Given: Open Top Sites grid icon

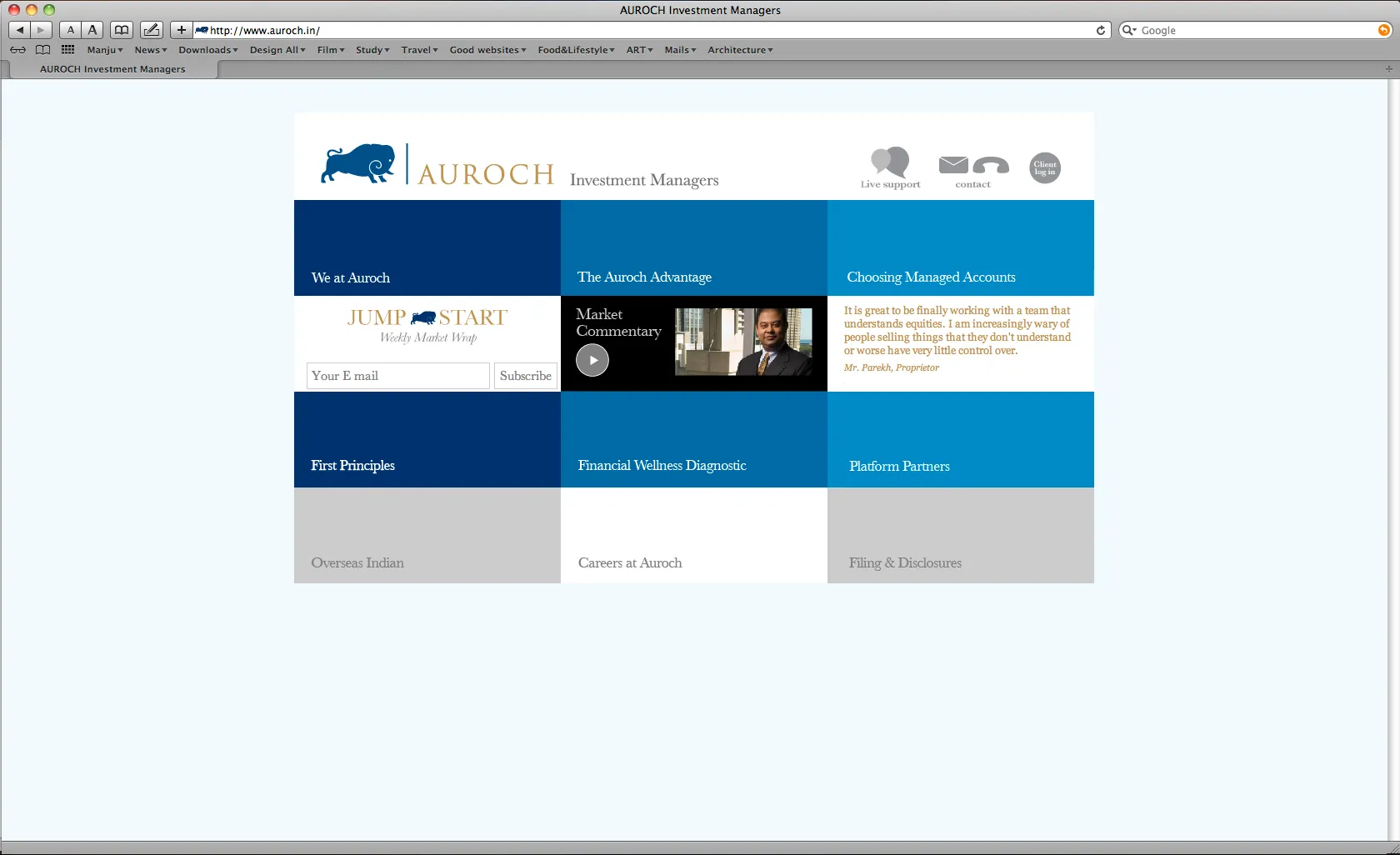Looking at the screenshot, I should tap(68, 50).
